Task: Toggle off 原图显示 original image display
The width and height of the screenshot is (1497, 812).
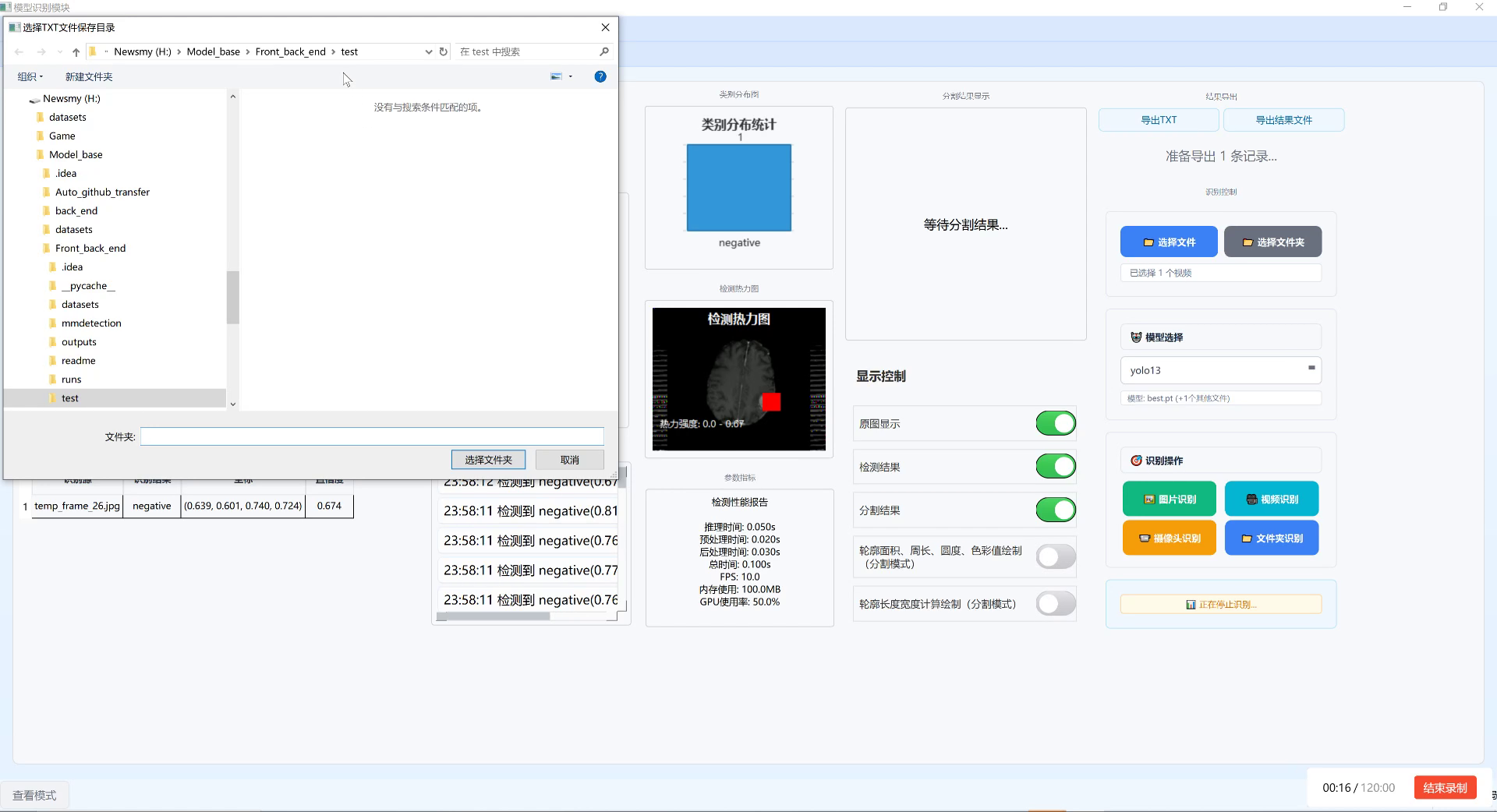Action: coord(1055,423)
